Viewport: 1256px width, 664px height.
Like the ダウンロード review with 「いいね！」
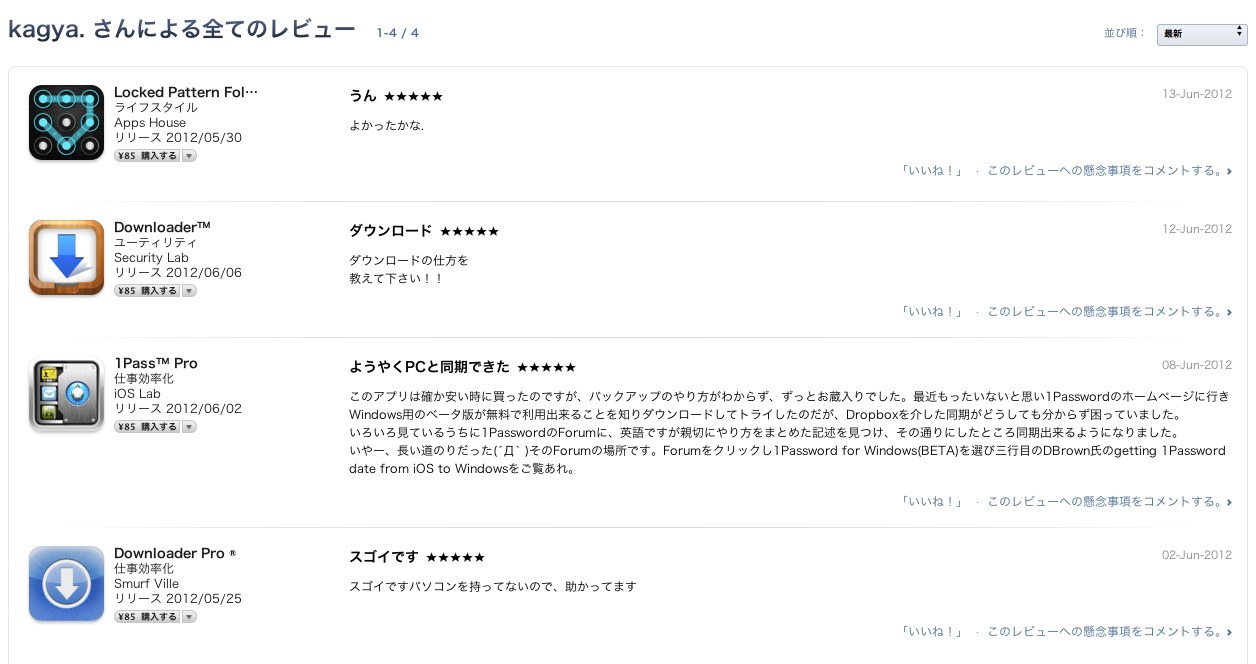[931, 312]
